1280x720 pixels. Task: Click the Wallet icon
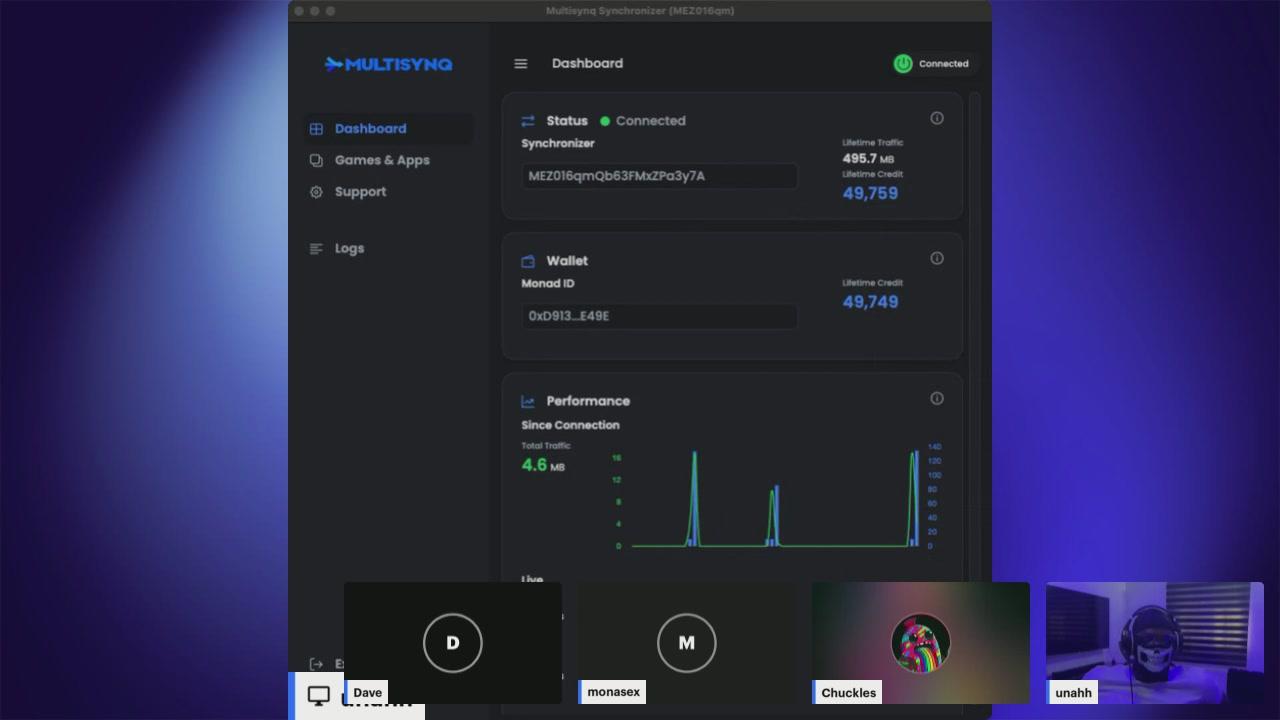[528, 261]
